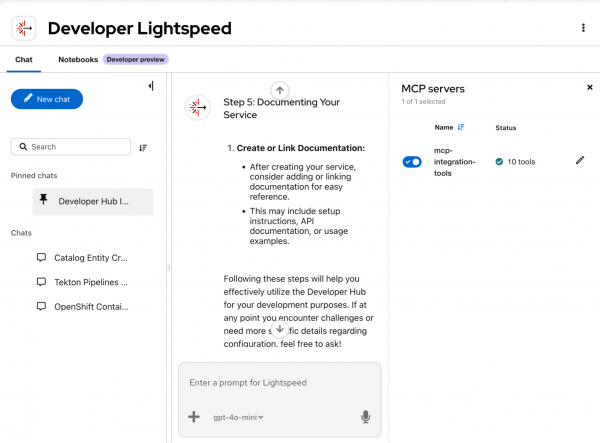Image resolution: width=600 pixels, height=443 pixels.
Task: Click the mcp-integration-tools server name
Action: [x=454, y=162]
